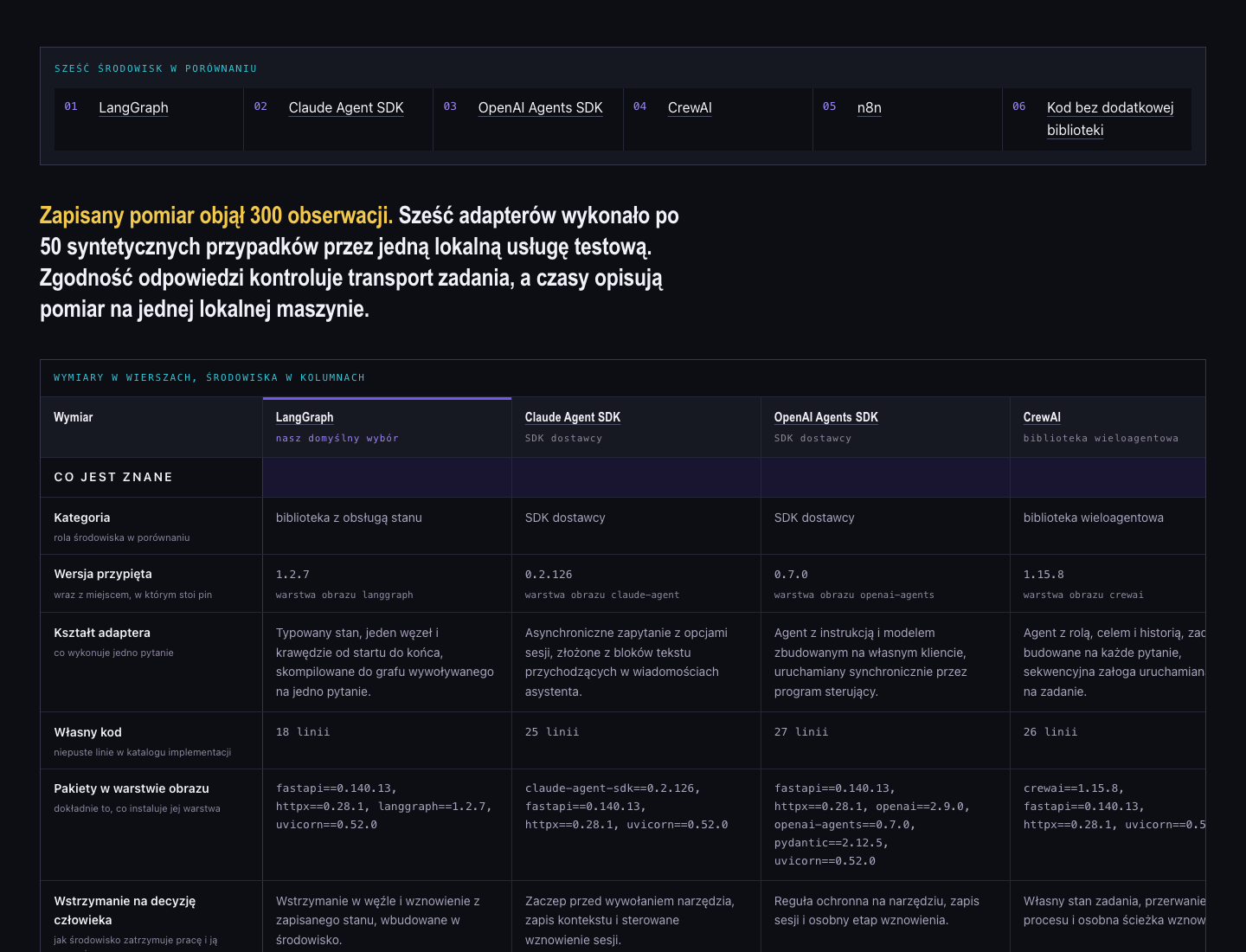This screenshot has height=952, width=1246.
Task: Click the "Wstrzymanie na decyzję człowieka" row label
Action: click(125, 910)
